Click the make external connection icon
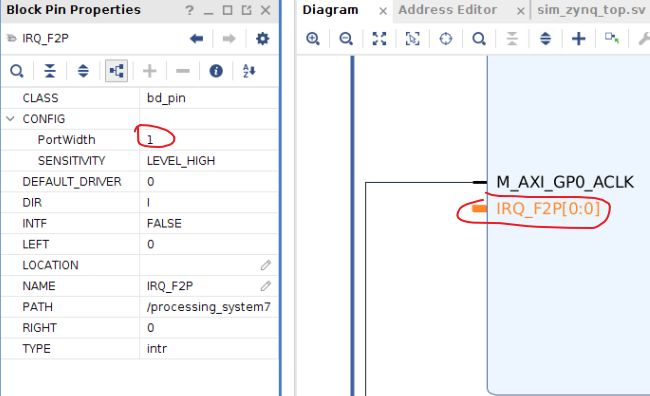The width and height of the screenshot is (650, 396). click(612, 38)
